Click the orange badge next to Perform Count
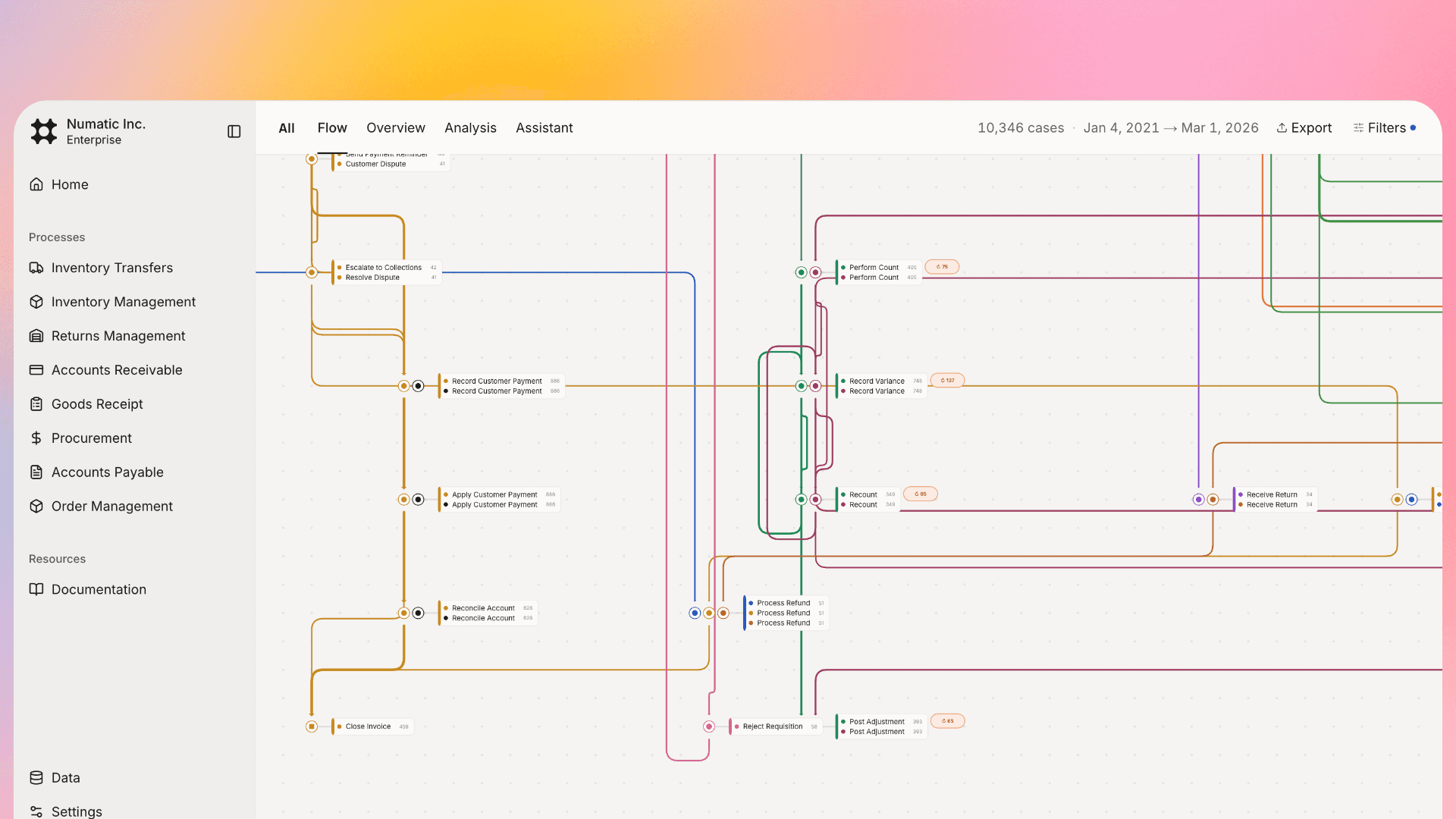The width and height of the screenshot is (1456, 819). 942,267
